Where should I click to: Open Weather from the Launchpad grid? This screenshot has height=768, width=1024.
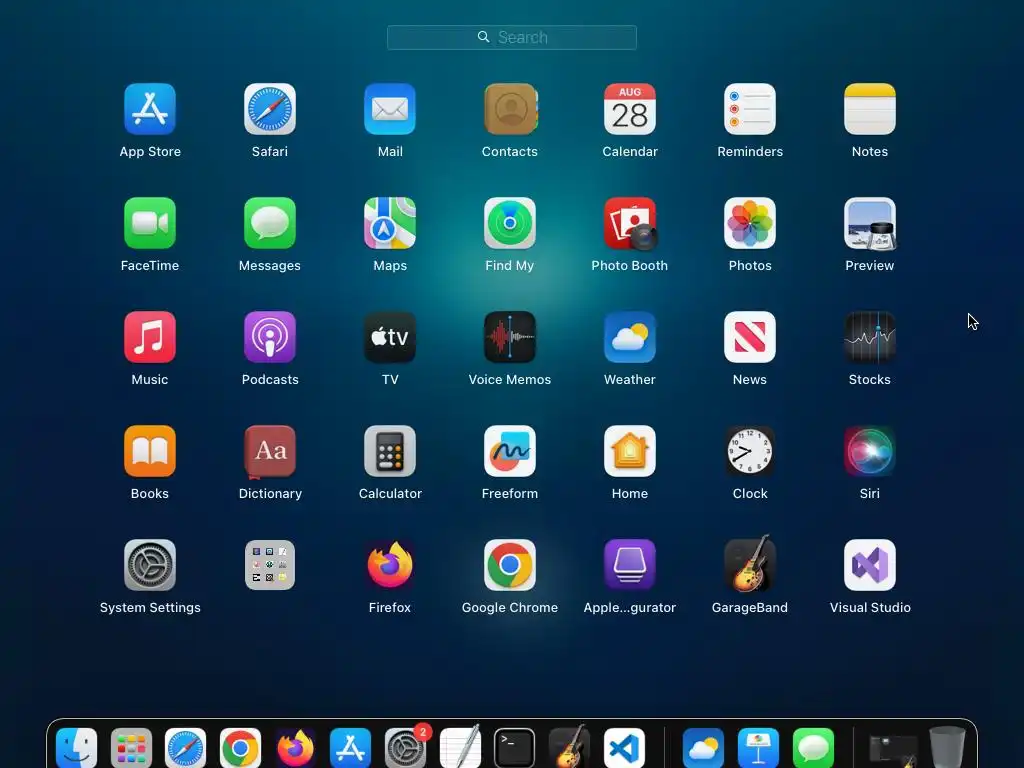[630, 337]
